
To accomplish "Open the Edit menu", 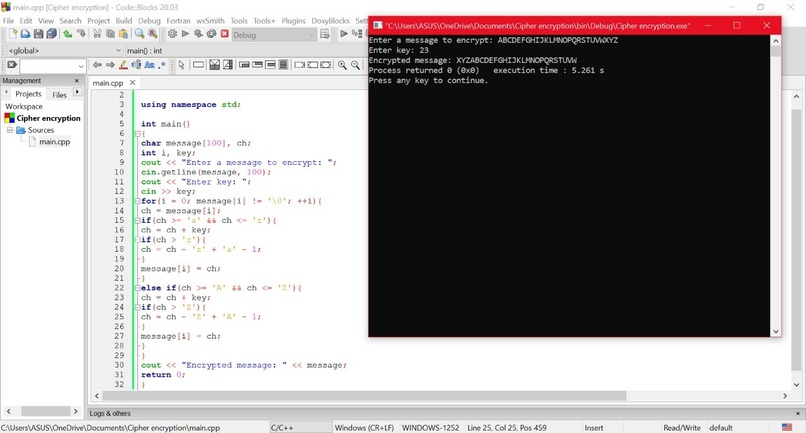I will point(26,21).
